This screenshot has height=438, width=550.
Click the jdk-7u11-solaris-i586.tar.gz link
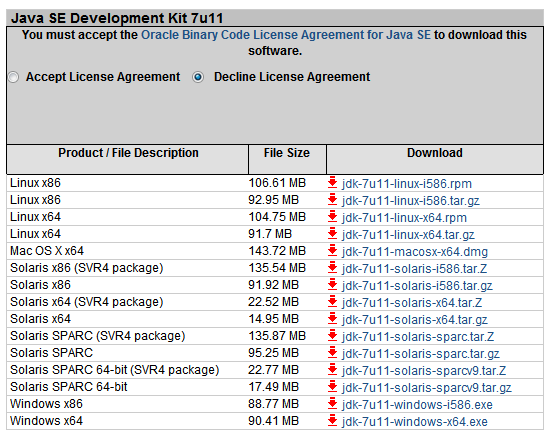point(417,286)
